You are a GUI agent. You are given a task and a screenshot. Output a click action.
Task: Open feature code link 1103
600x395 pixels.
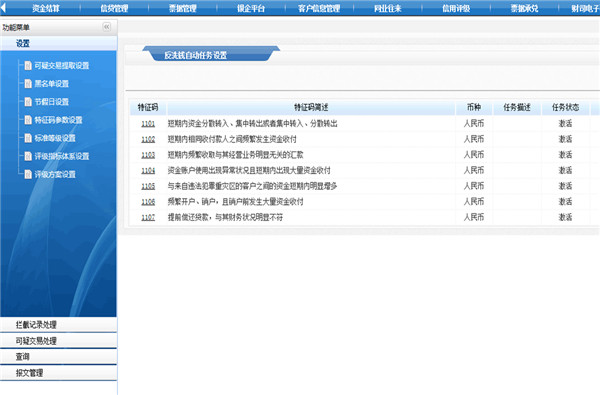(x=148, y=155)
